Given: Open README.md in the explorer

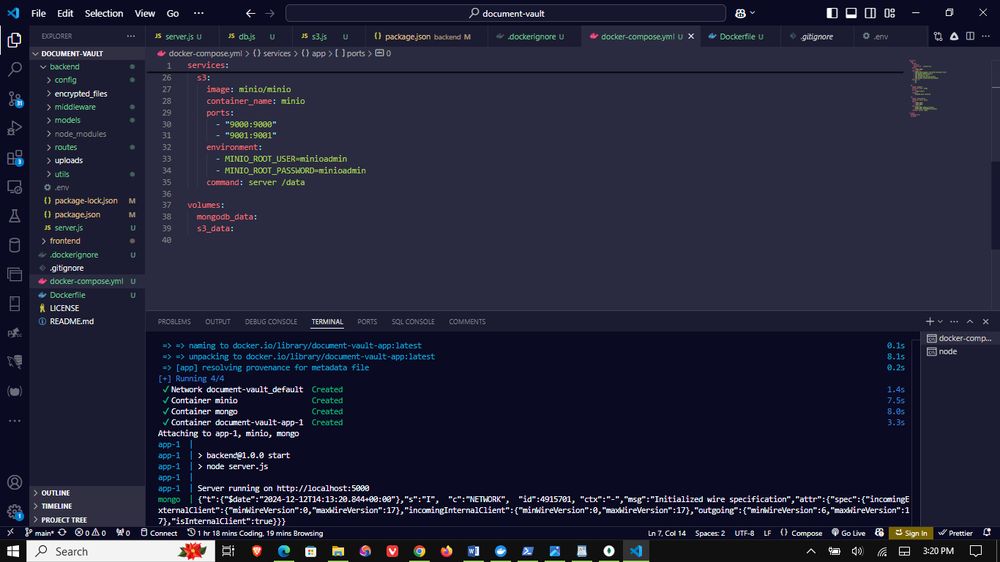Looking at the screenshot, I should click(x=71, y=321).
